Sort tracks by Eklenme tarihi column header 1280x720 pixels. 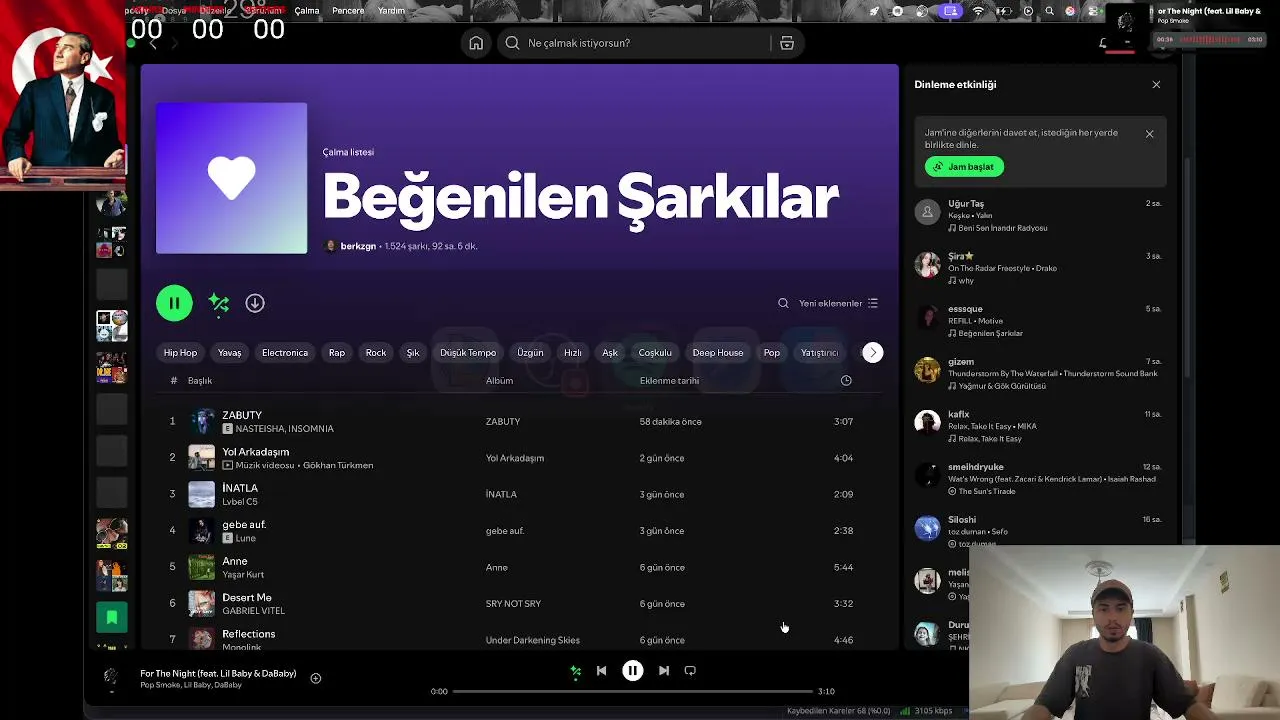click(669, 381)
